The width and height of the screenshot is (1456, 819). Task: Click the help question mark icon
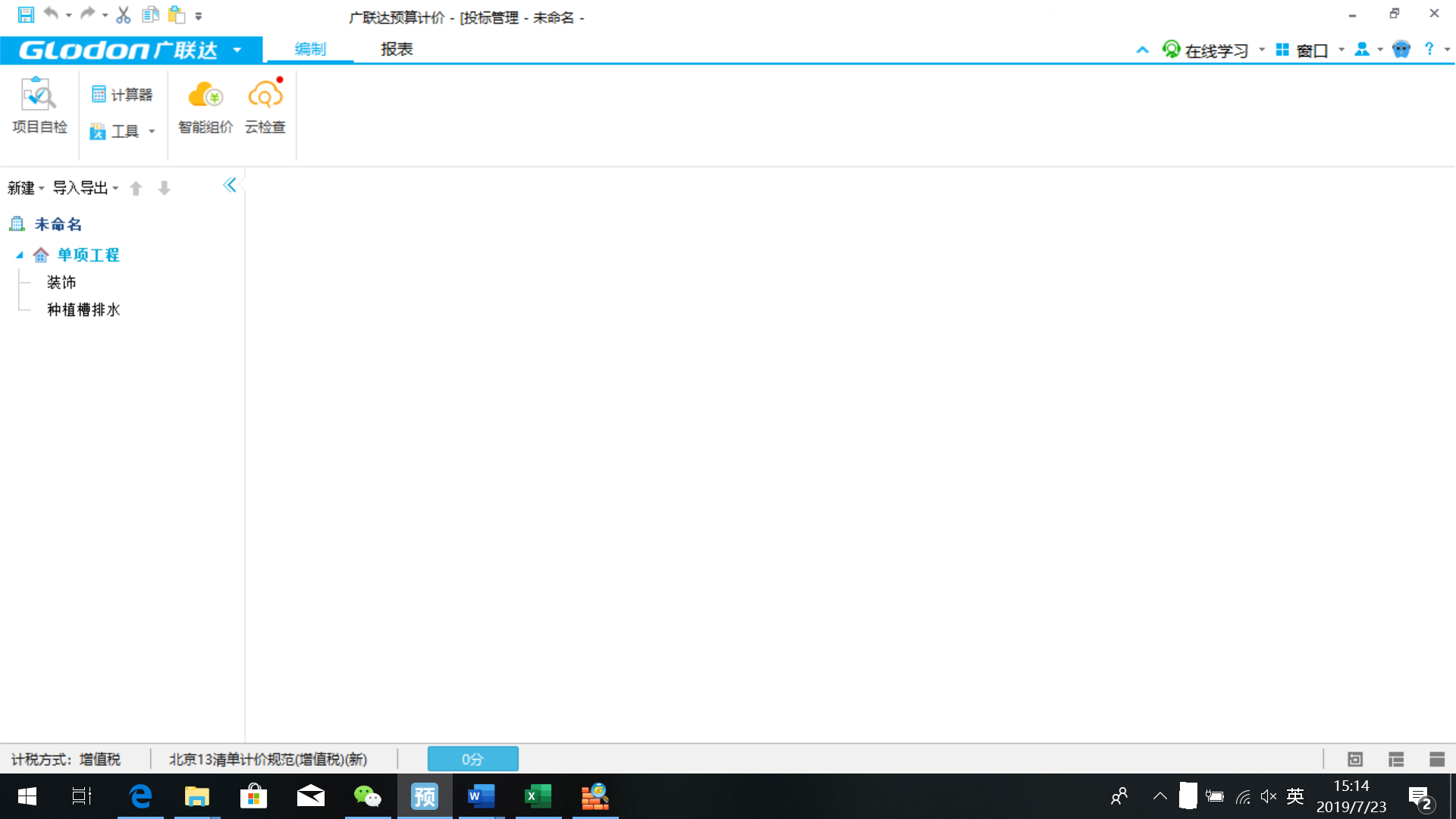click(x=1429, y=49)
